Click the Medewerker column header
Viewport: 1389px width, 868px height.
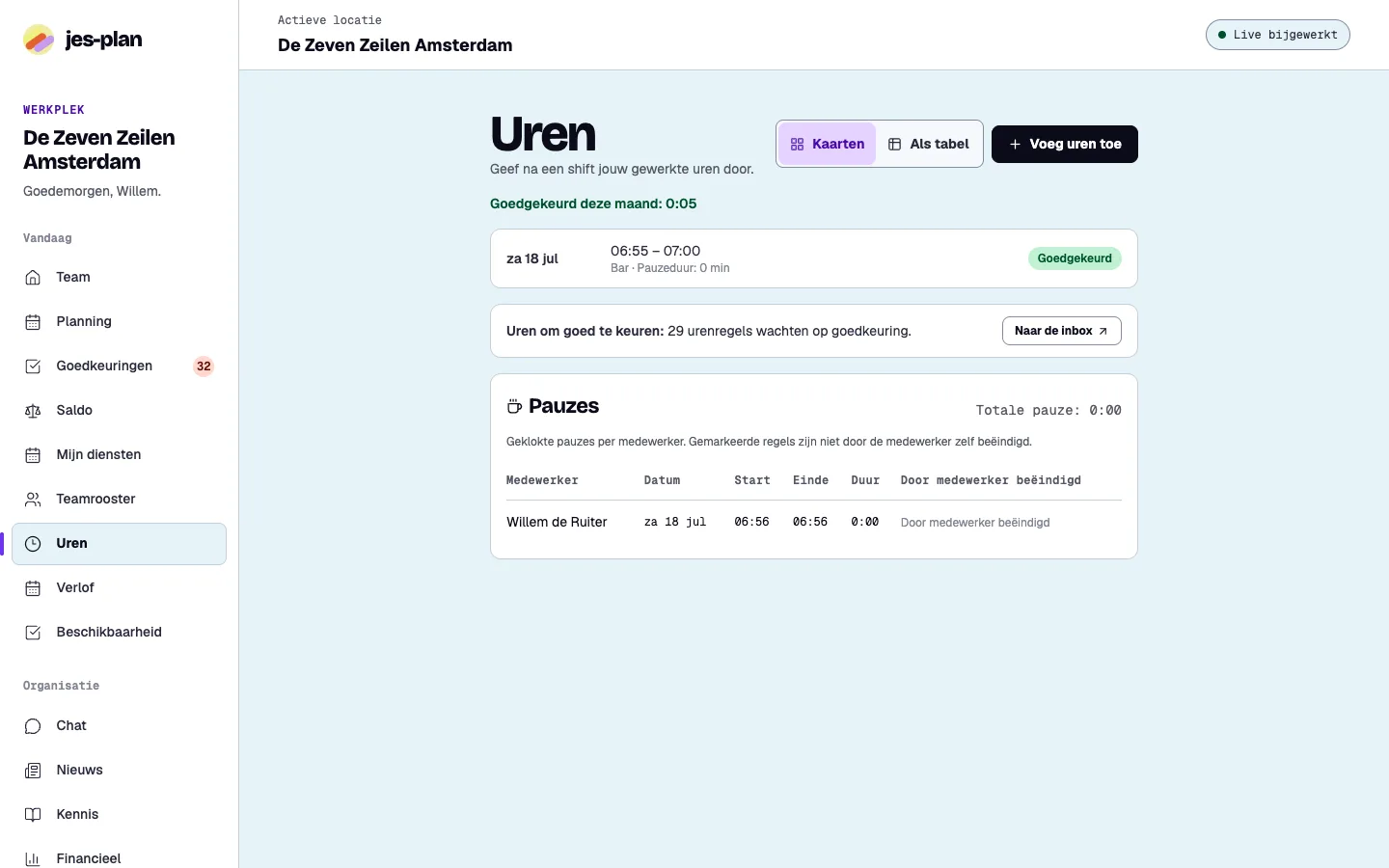[542, 480]
